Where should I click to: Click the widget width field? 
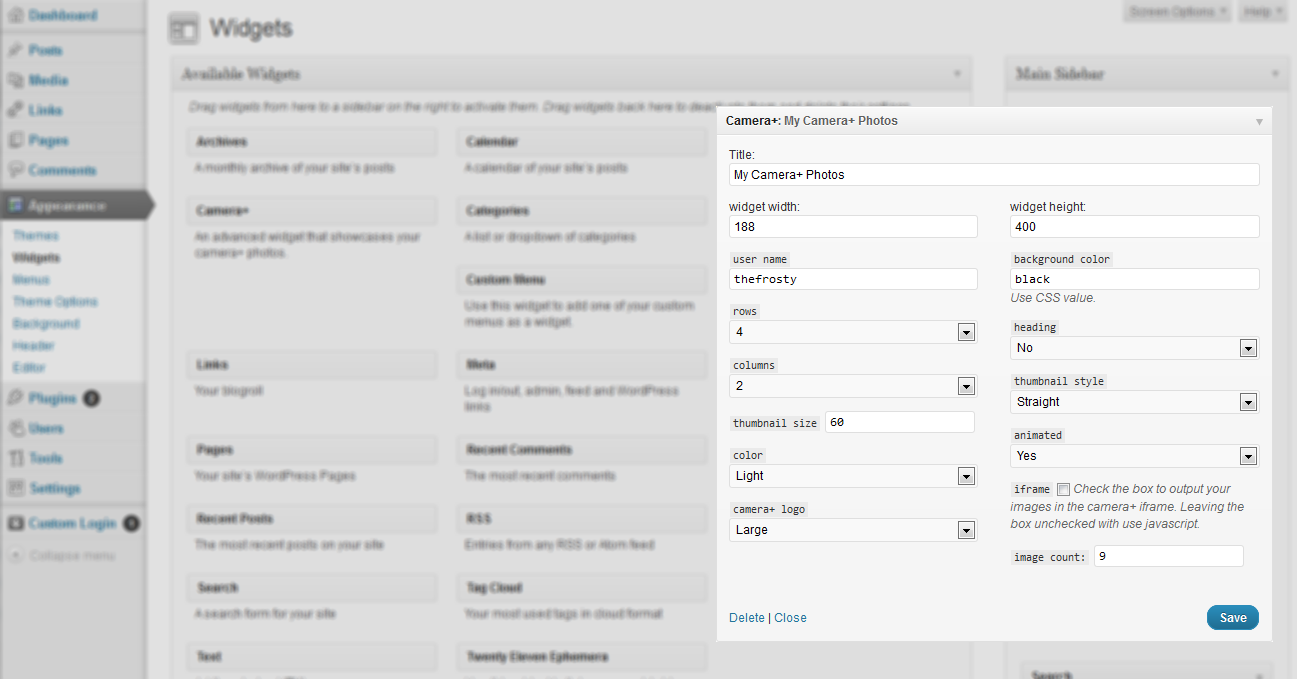point(853,226)
